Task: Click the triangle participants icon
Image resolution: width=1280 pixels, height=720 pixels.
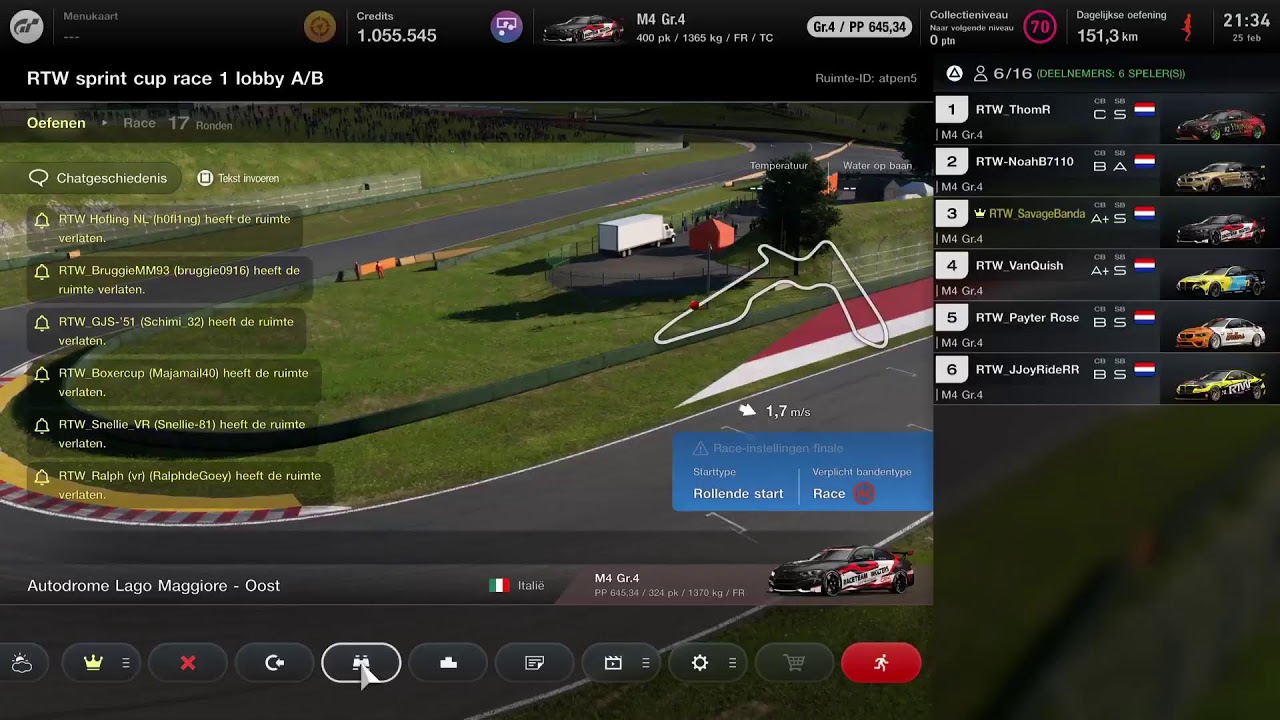Action: point(954,73)
